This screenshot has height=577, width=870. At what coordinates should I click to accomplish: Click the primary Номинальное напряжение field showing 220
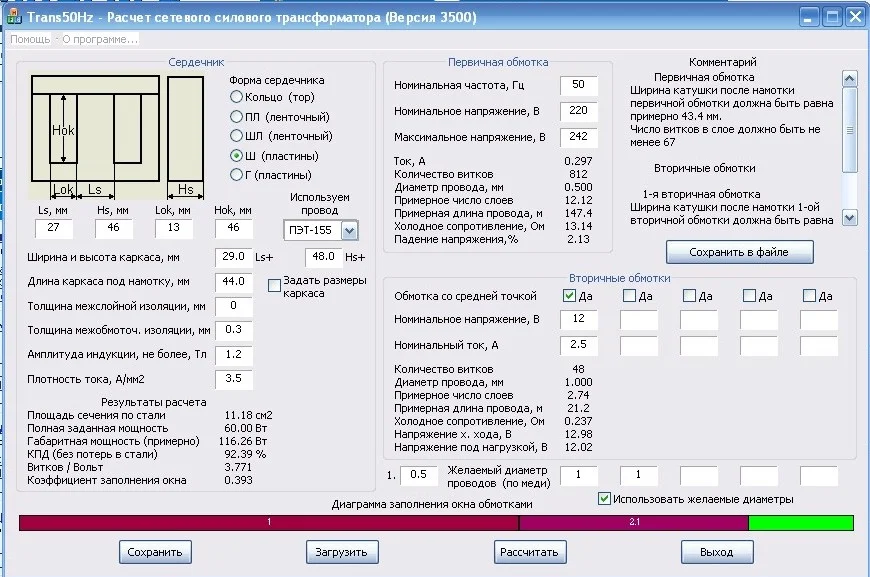point(579,111)
